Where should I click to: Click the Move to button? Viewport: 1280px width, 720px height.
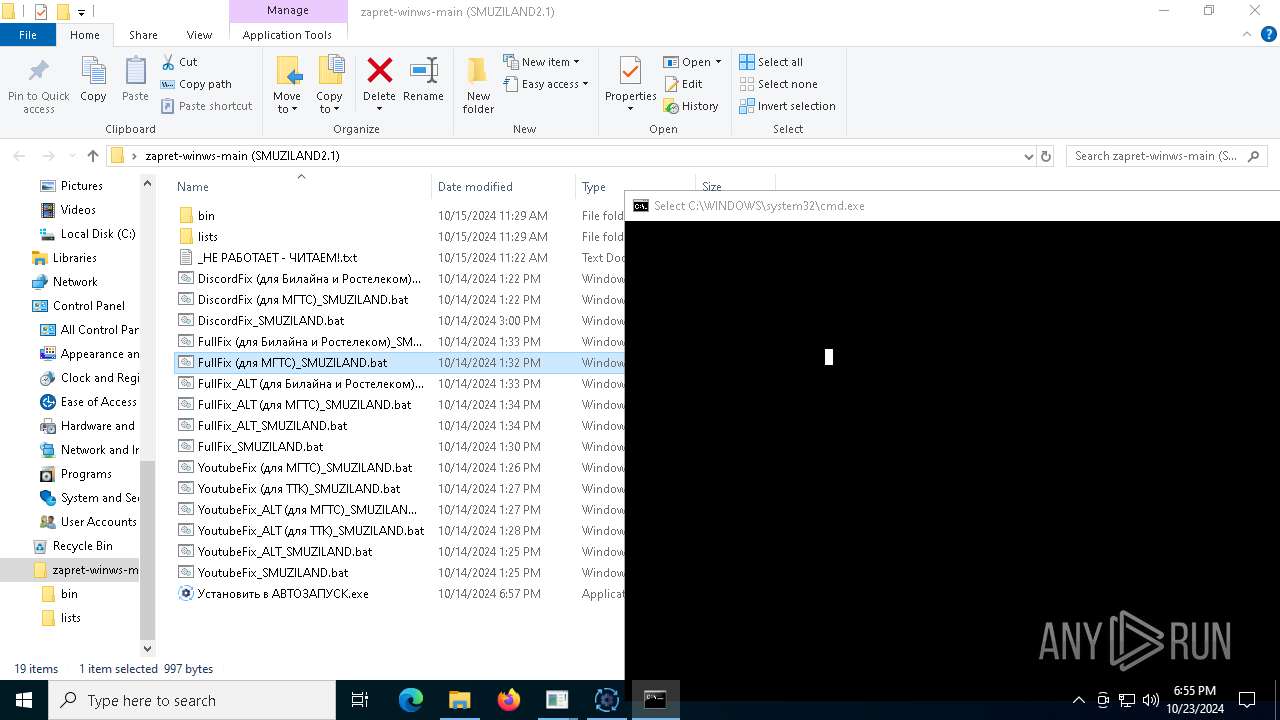click(x=287, y=85)
